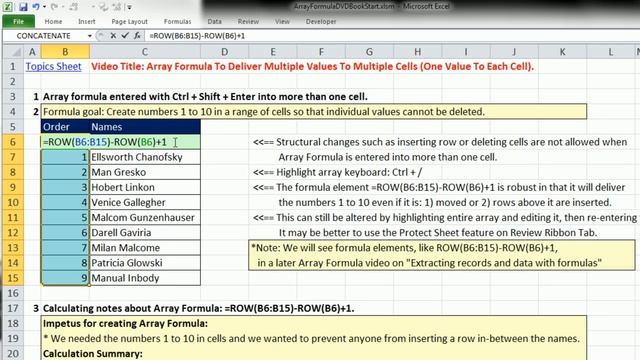Open the Developer ribbon tab
640x360 pixels.
(321, 21)
